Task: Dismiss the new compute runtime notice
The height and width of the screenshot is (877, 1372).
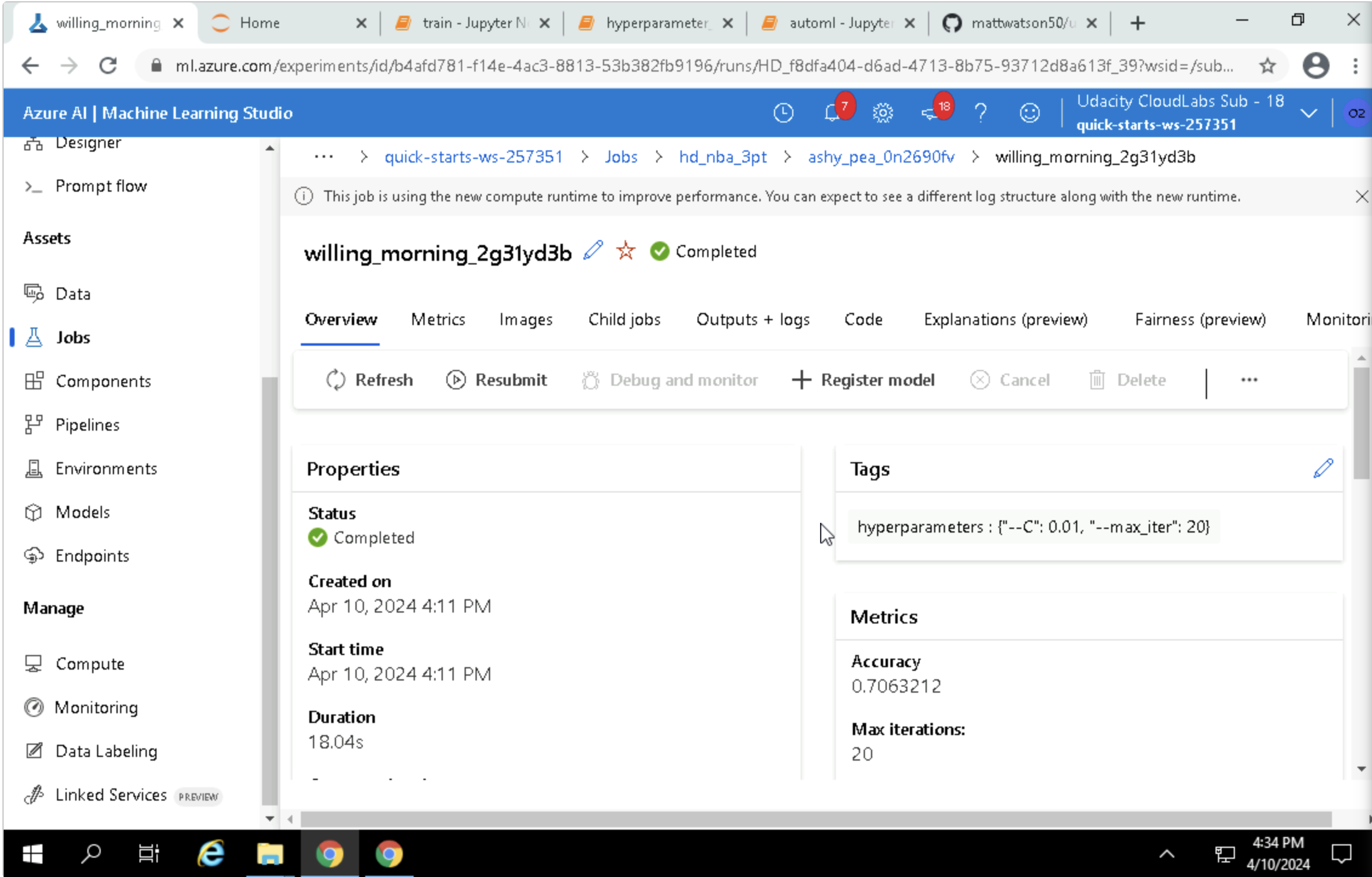Action: point(1361,197)
